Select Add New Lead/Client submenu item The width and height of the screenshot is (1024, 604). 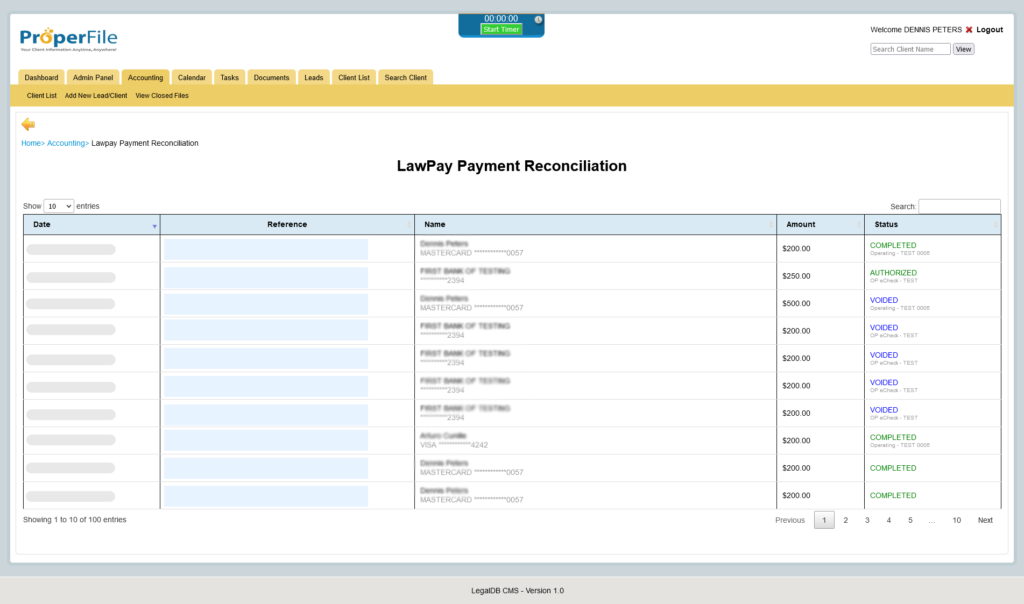[x=96, y=96]
